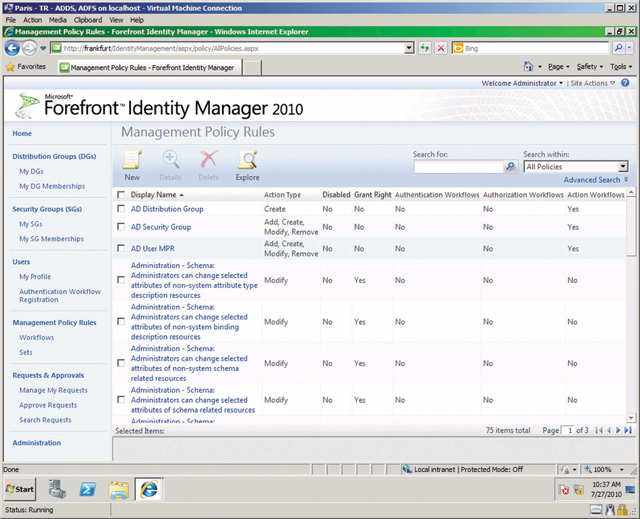
Task: Click the Refresh page icon
Action: (425, 48)
